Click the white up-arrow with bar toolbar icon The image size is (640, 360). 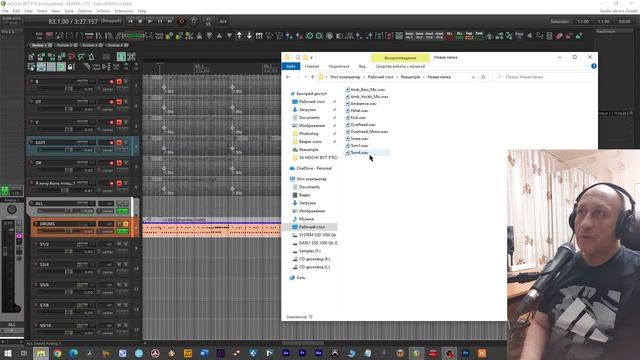(239, 36)
